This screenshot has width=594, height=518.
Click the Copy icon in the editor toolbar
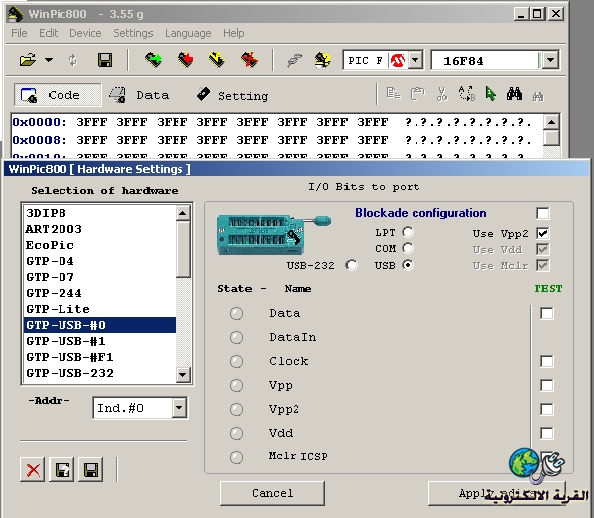[394, 94]
